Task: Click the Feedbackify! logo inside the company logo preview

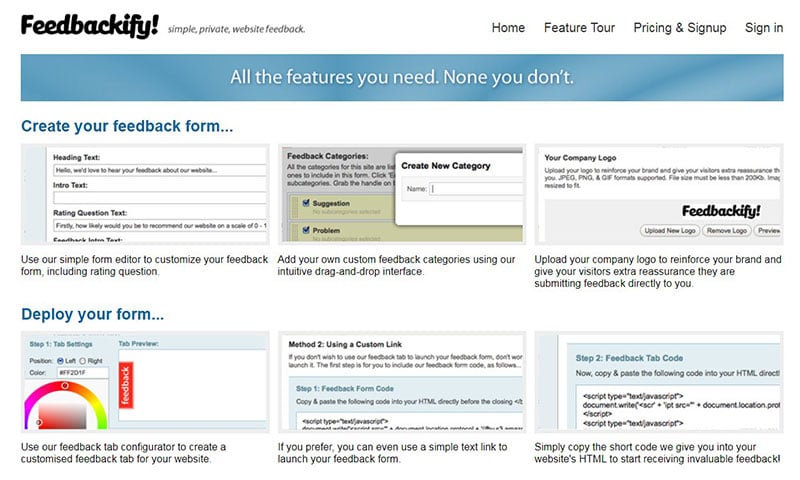Action: pos(721,211)
